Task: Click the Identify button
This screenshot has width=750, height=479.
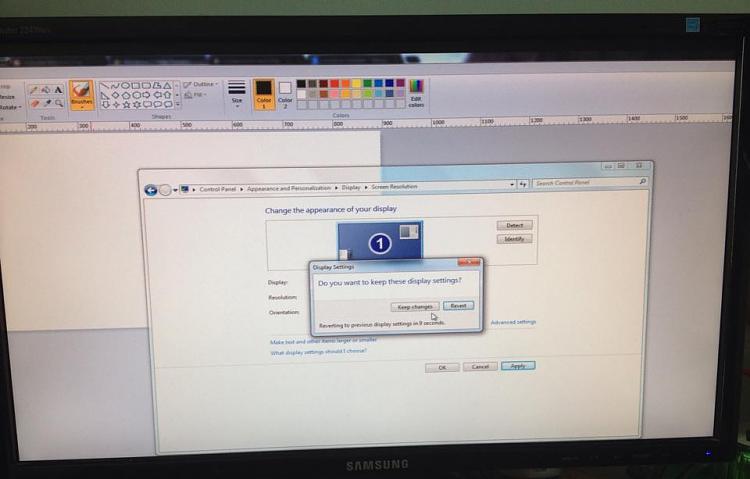Action: coord(514,239)
